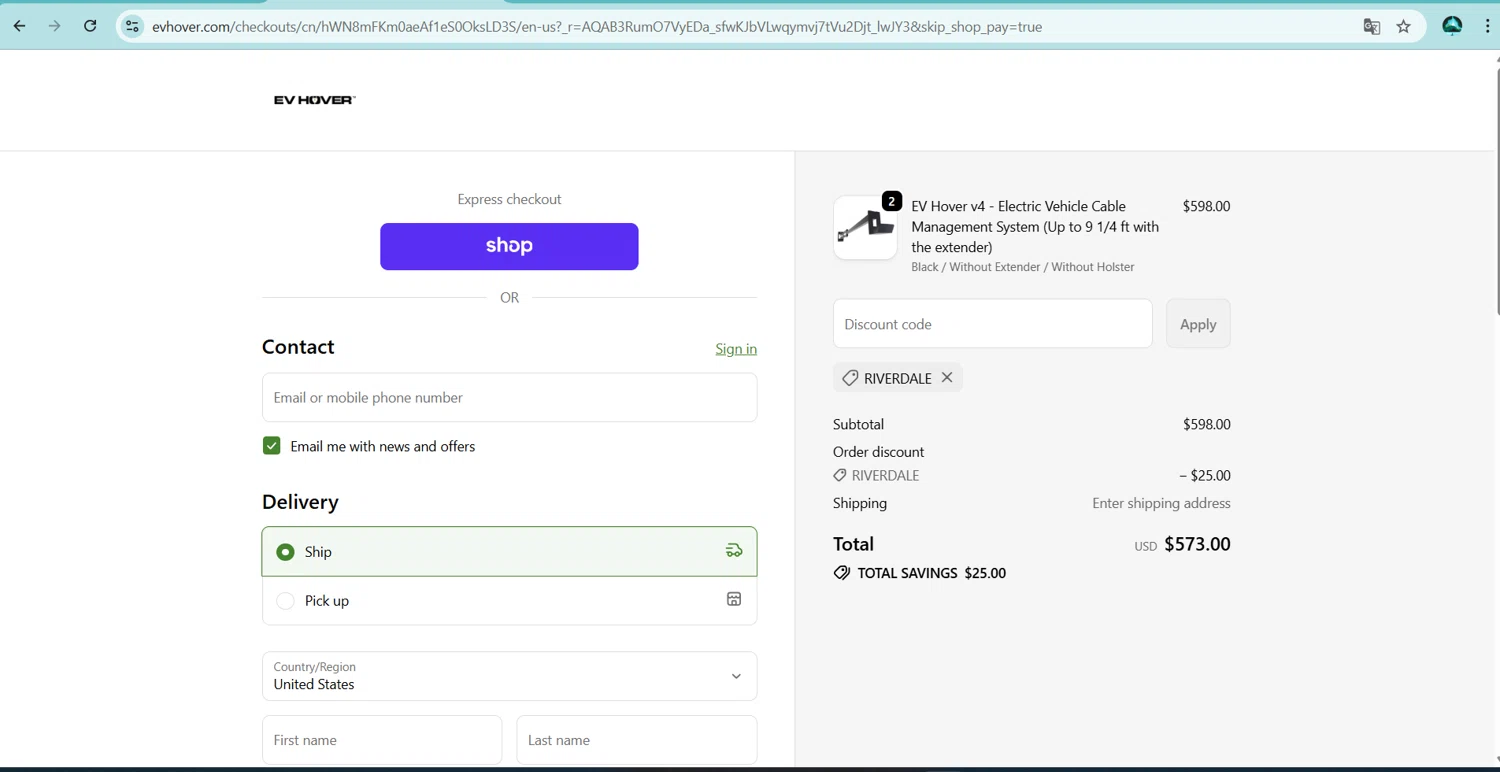Click the Enter shipping address text
This screenshot has width=1500, height=772.
coord(1161,503)
